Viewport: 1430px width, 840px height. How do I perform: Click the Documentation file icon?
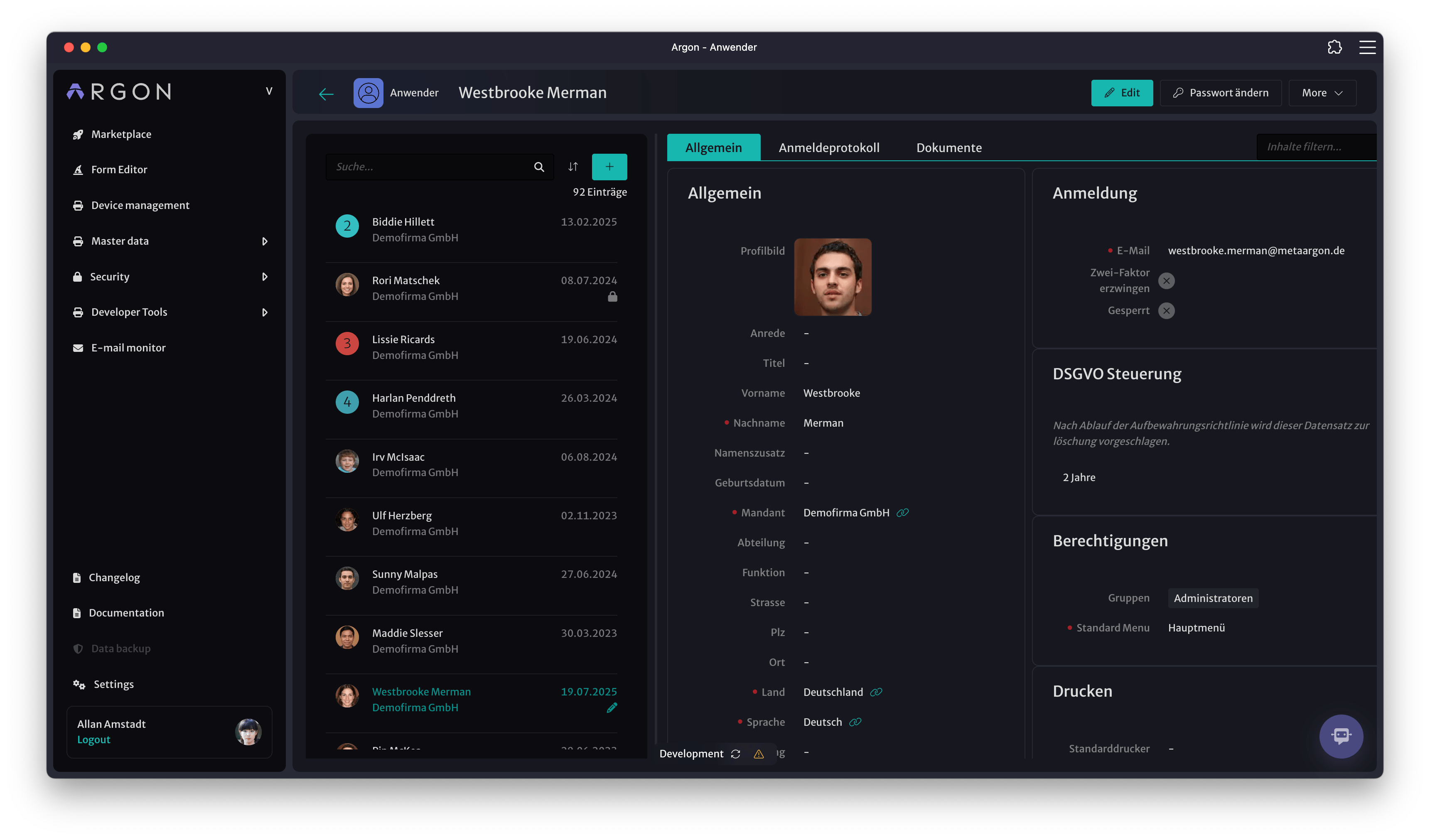coord(76,614)
